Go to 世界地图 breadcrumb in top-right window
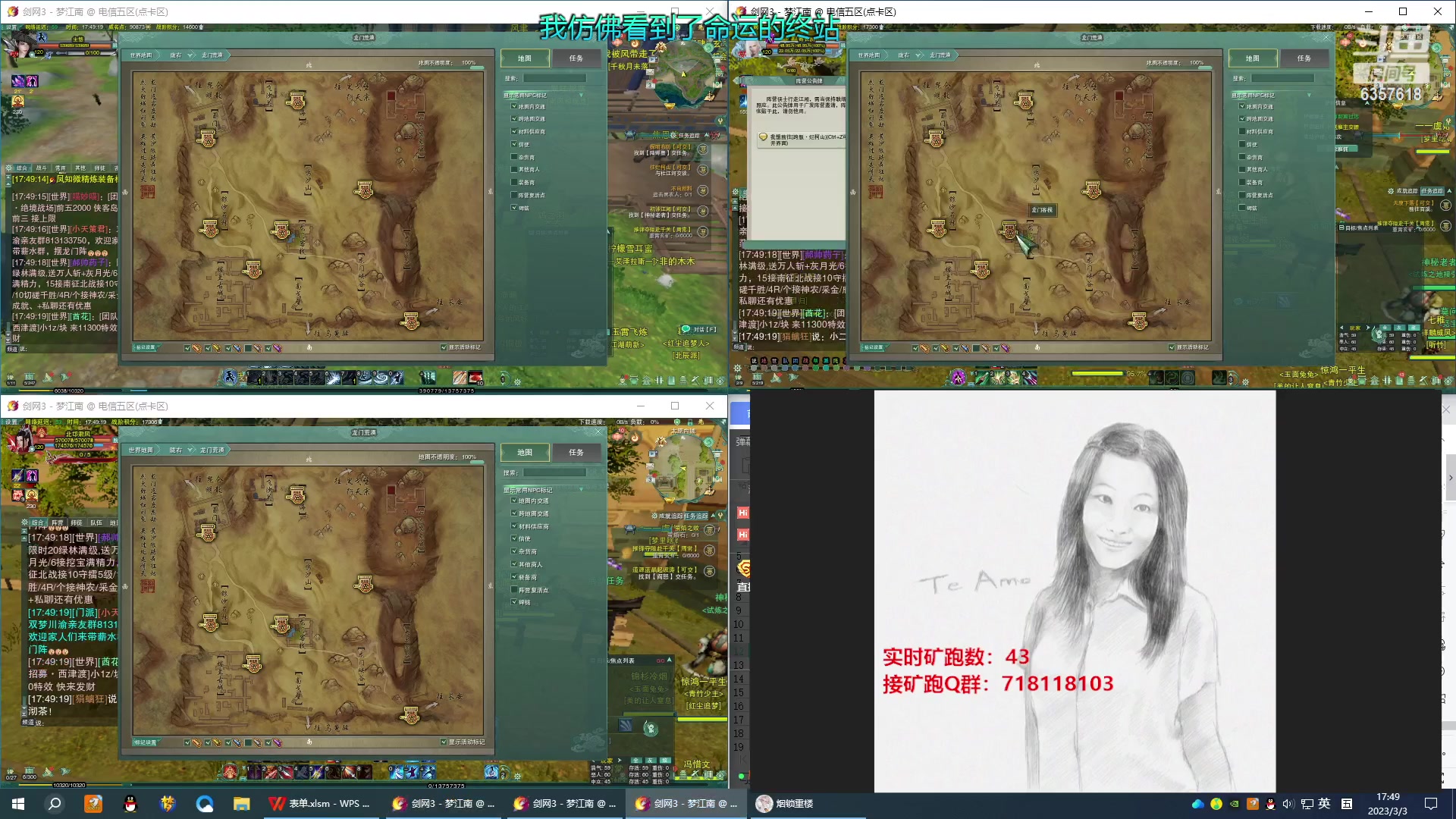The width and height of the screenshot is (1456, 819). 869,55
